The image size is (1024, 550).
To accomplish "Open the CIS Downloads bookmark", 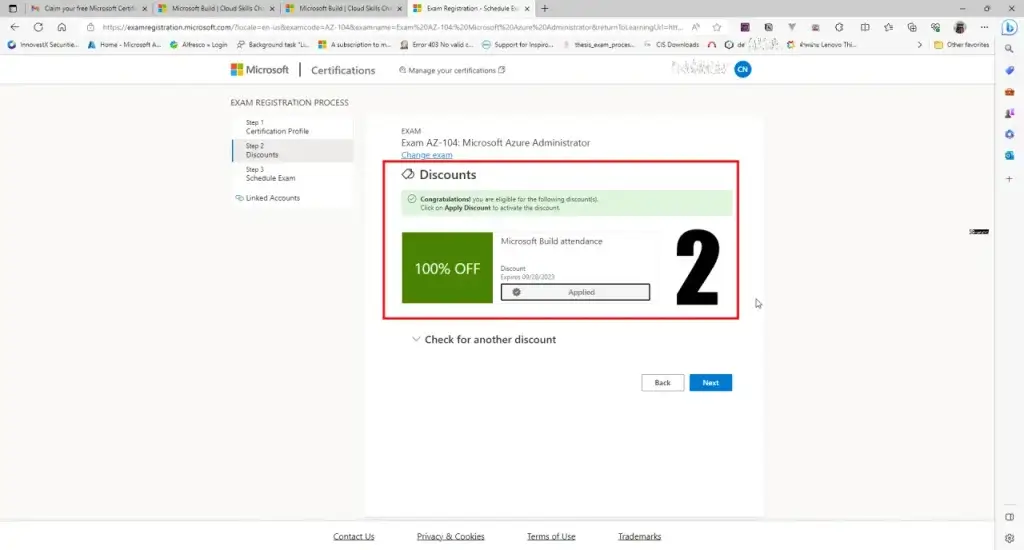I will (671, 45).
